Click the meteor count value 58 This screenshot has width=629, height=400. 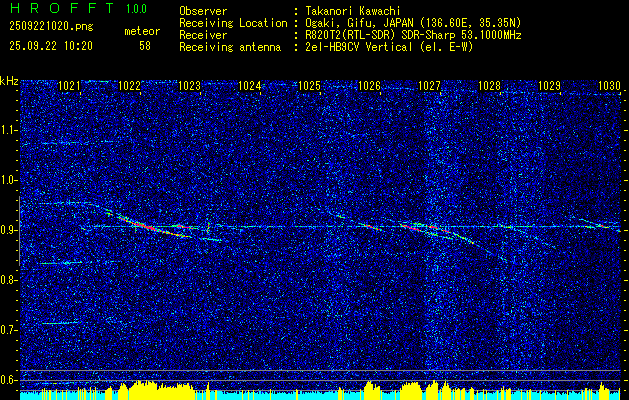(145, 46)
